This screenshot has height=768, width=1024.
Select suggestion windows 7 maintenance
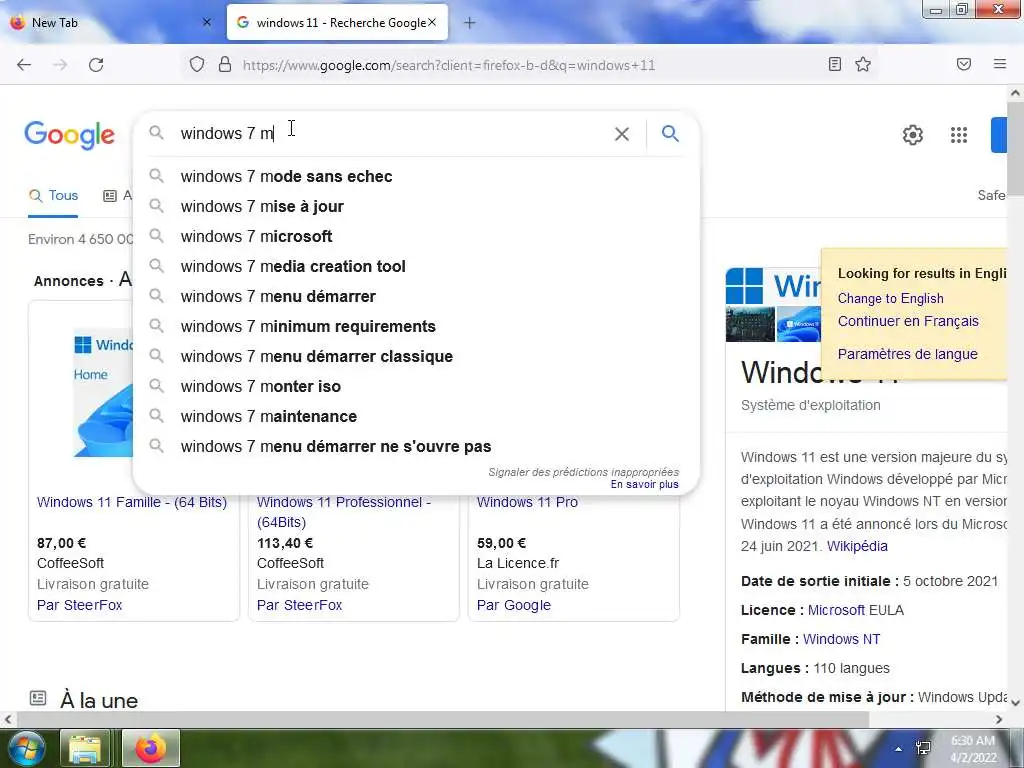pyautogui.click(x=417, y=417)
